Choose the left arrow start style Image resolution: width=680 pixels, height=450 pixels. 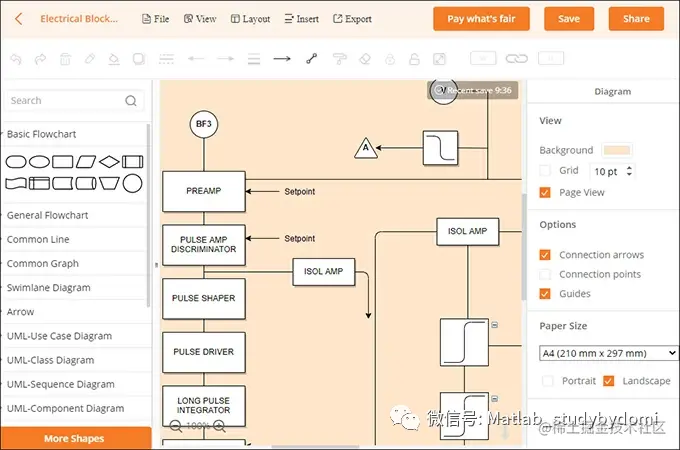click(196, 59)
